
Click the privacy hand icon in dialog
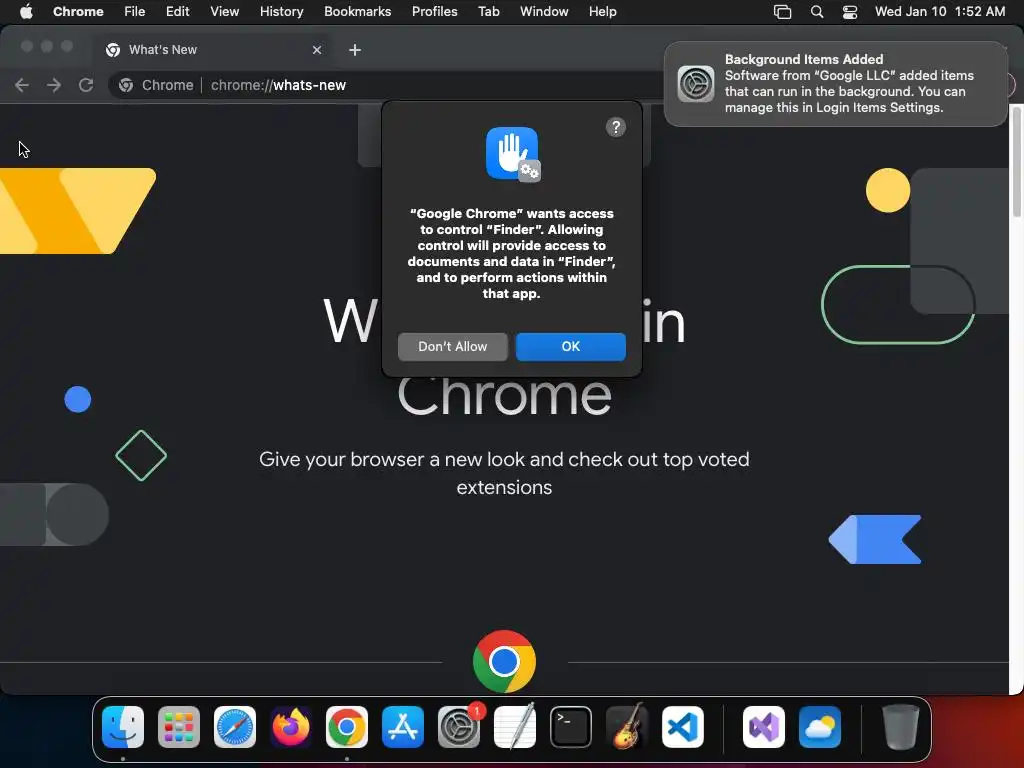[x=513, y=154]
